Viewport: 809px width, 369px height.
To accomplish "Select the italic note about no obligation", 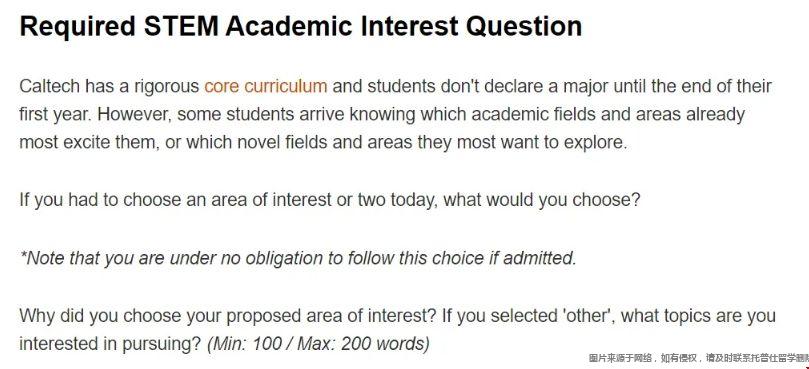I will [298, 258].
